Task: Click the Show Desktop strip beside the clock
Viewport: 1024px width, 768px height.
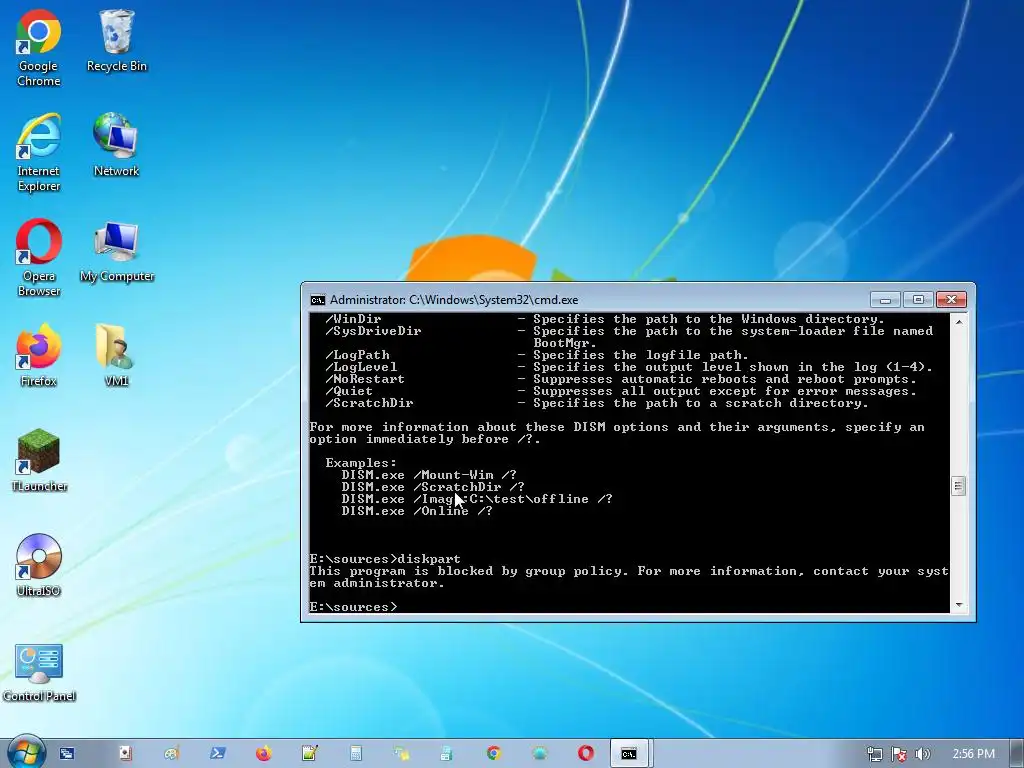Action: pos(1016,754)
